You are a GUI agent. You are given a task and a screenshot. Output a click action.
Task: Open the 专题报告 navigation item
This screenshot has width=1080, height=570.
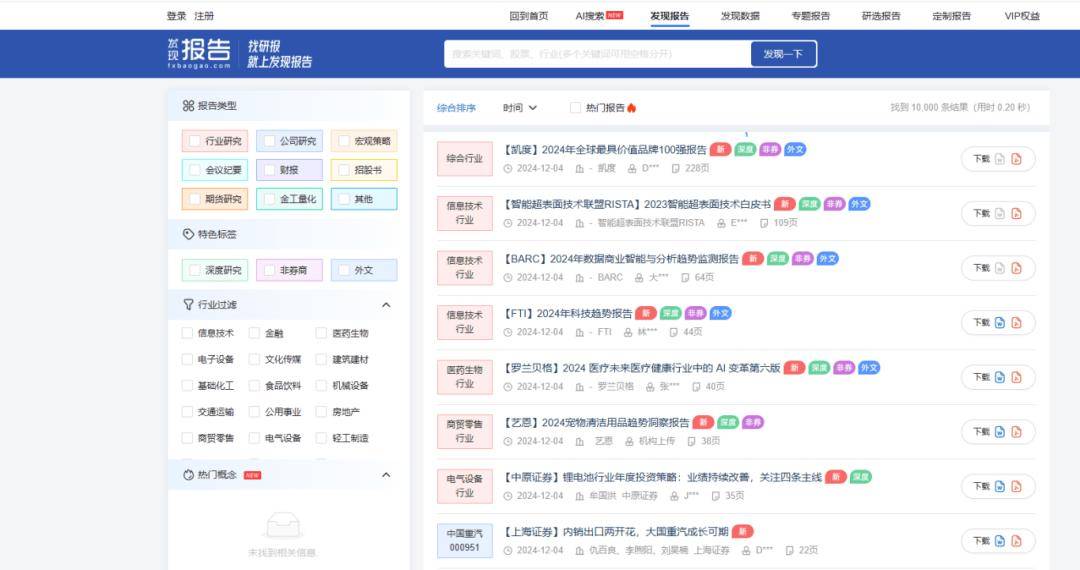811,16
